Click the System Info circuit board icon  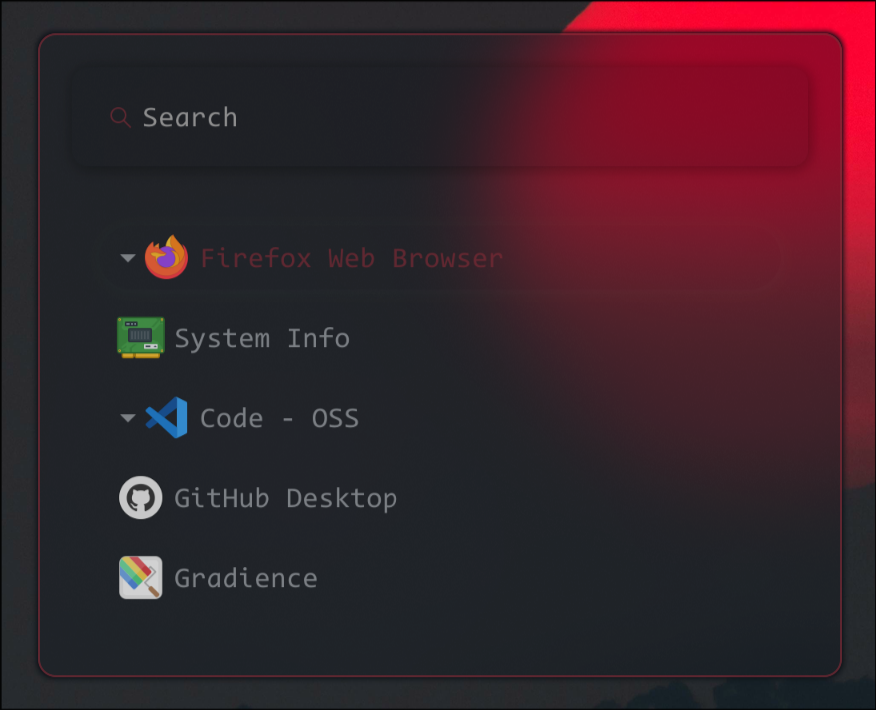coord(140,338)
